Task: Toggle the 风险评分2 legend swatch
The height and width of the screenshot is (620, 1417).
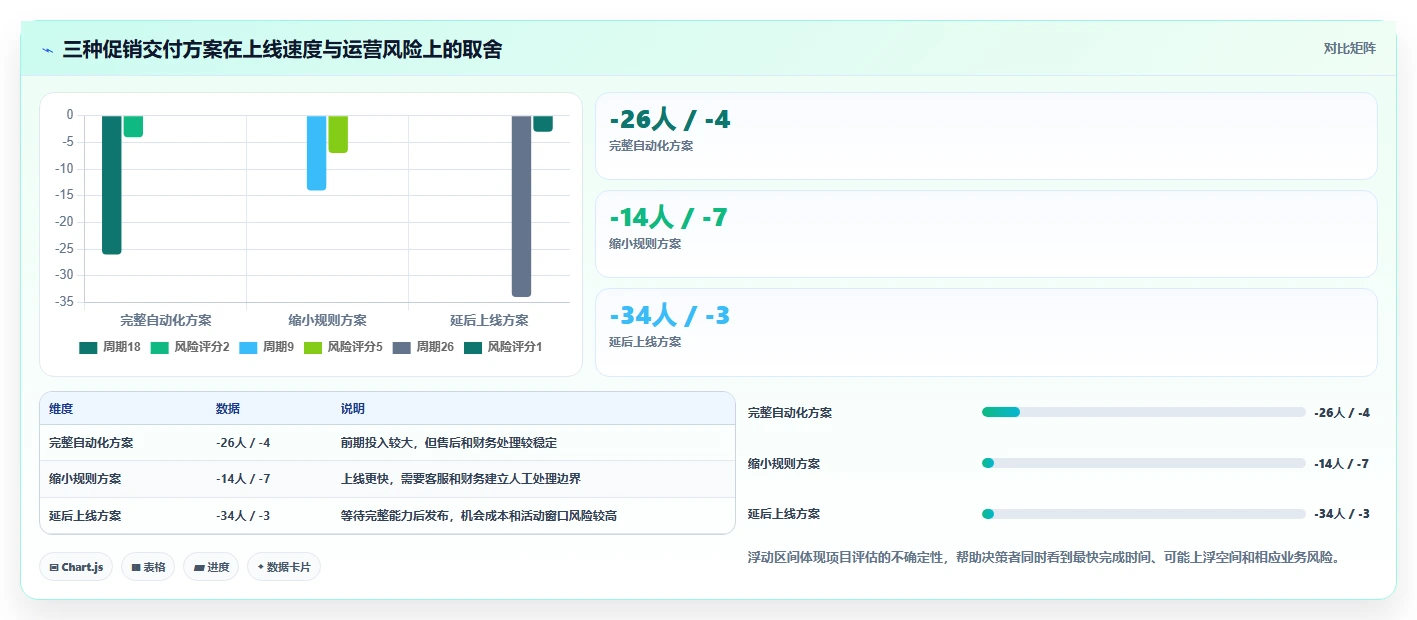Action: [160, 347]
